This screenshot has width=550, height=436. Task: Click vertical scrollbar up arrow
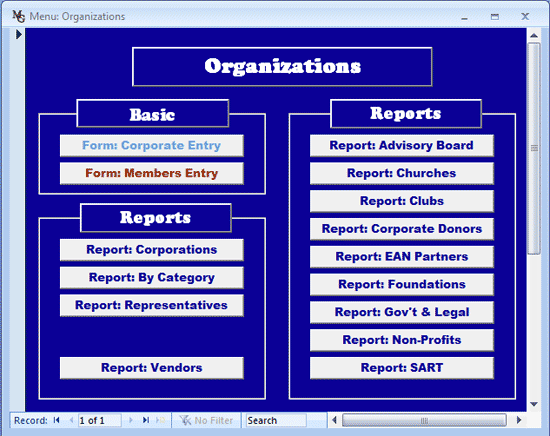pyautogui.click(x=534, y=35)
